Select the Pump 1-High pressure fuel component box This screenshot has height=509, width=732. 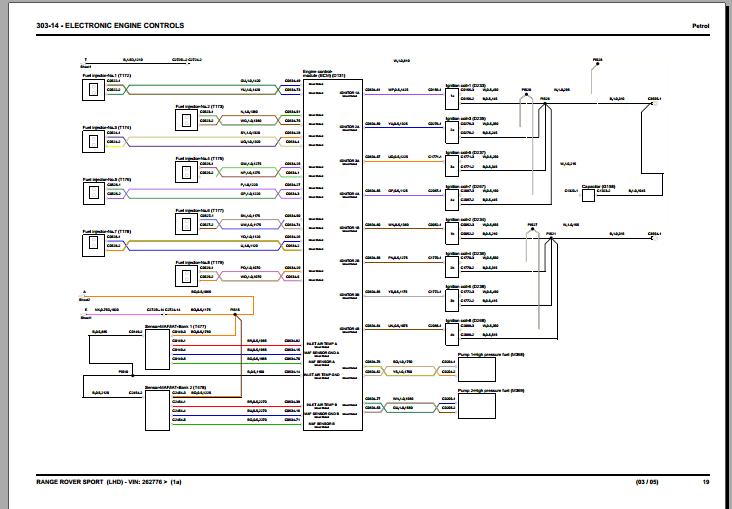(x=477, y=370)
